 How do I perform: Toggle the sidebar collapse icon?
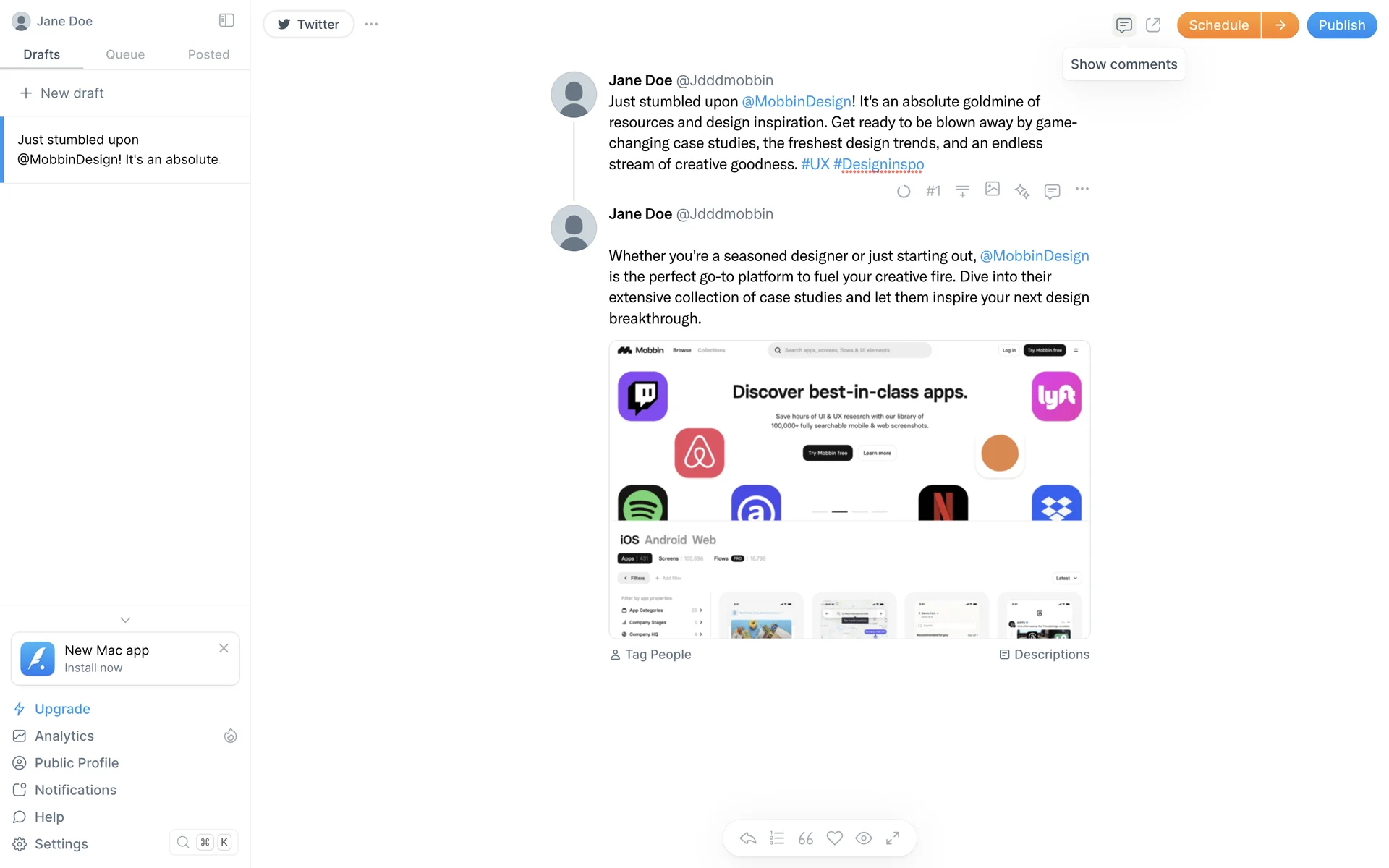point(226,20)
